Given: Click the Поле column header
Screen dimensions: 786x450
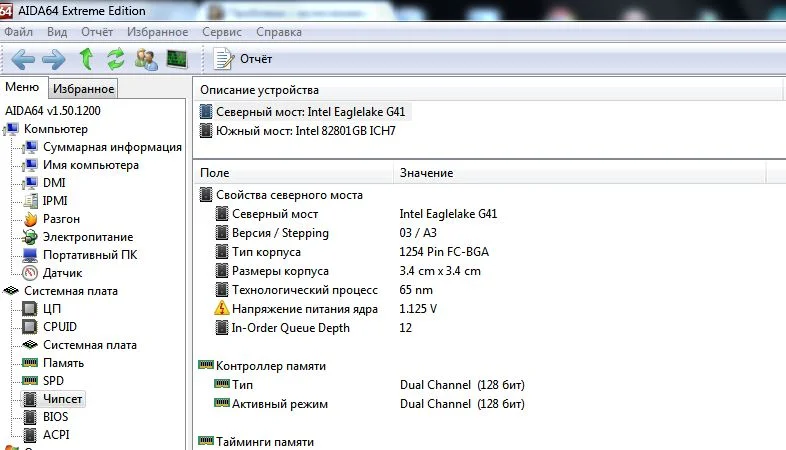Looking at the screenshot, I should (294, 173).
